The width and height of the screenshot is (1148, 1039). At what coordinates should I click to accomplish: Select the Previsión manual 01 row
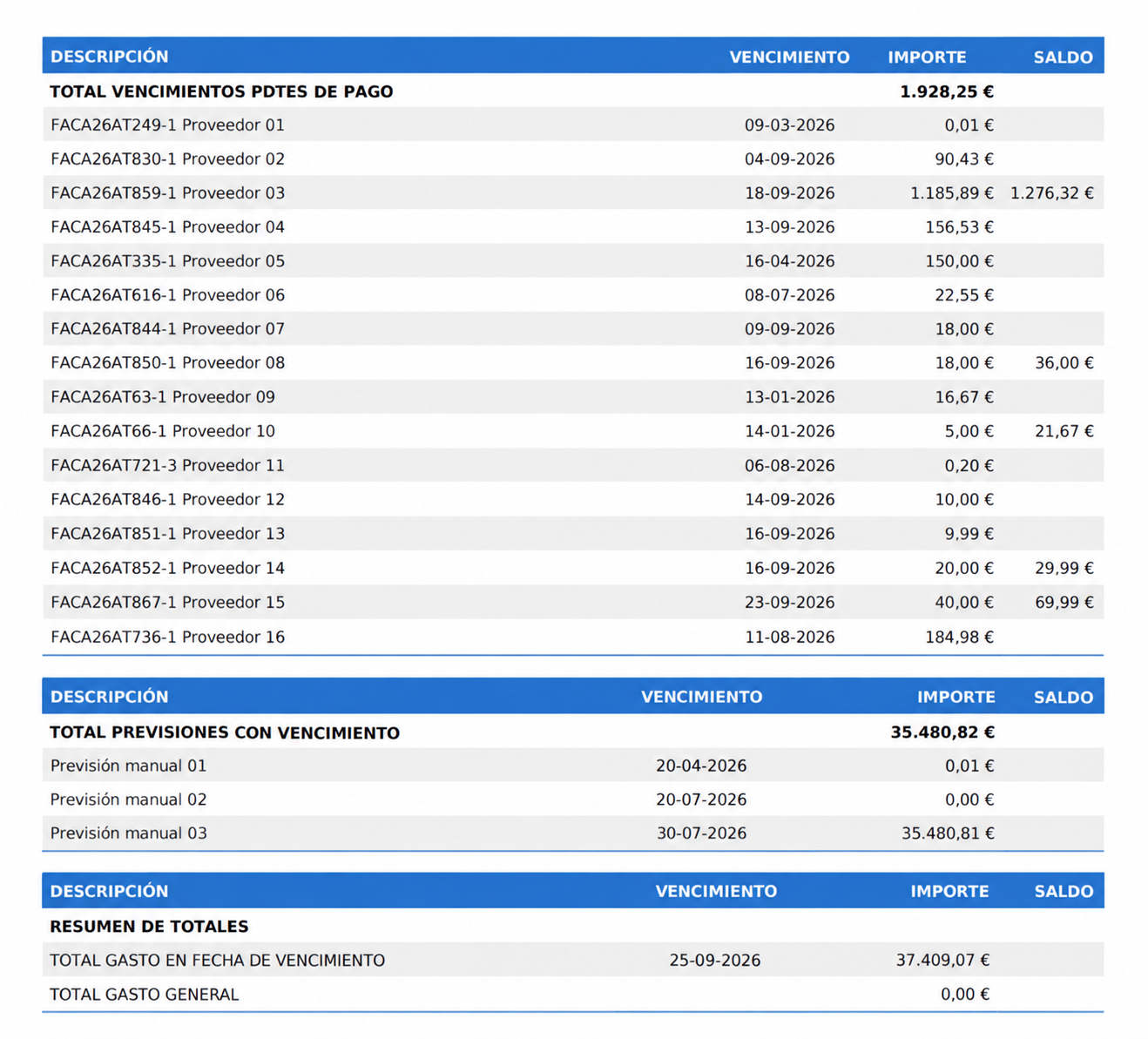[573, 766]
